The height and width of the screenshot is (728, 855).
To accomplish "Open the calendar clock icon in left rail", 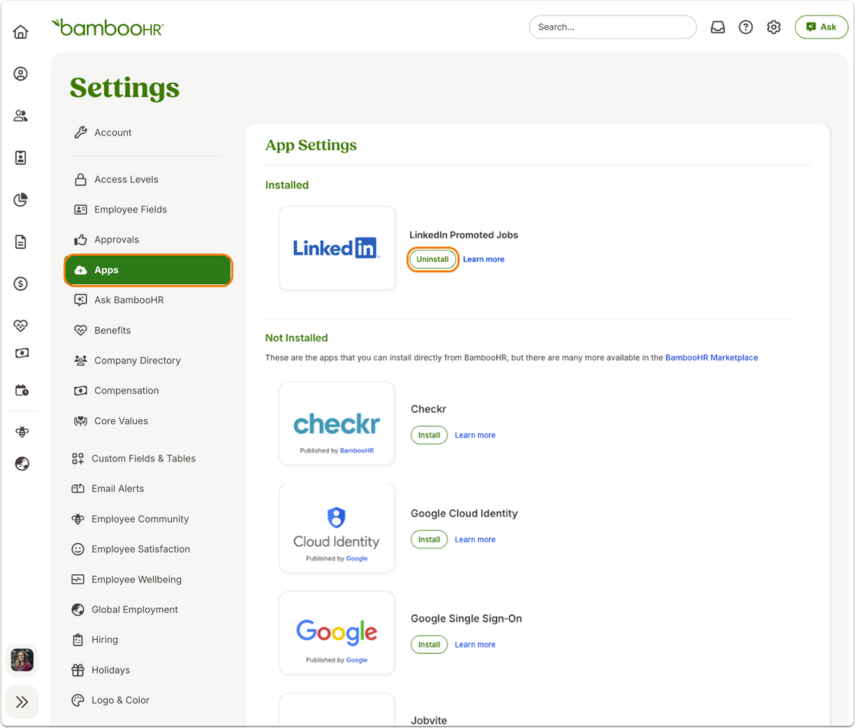I will (x=22, y=390).
